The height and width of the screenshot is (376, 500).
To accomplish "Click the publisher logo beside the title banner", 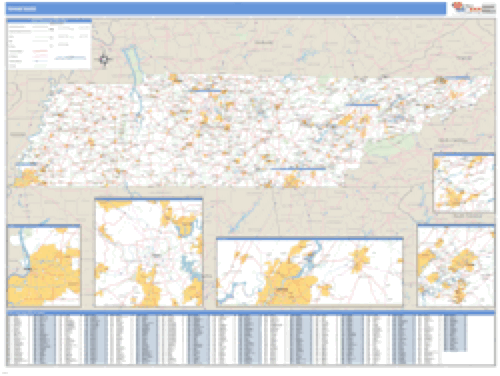I will (473, 8).
